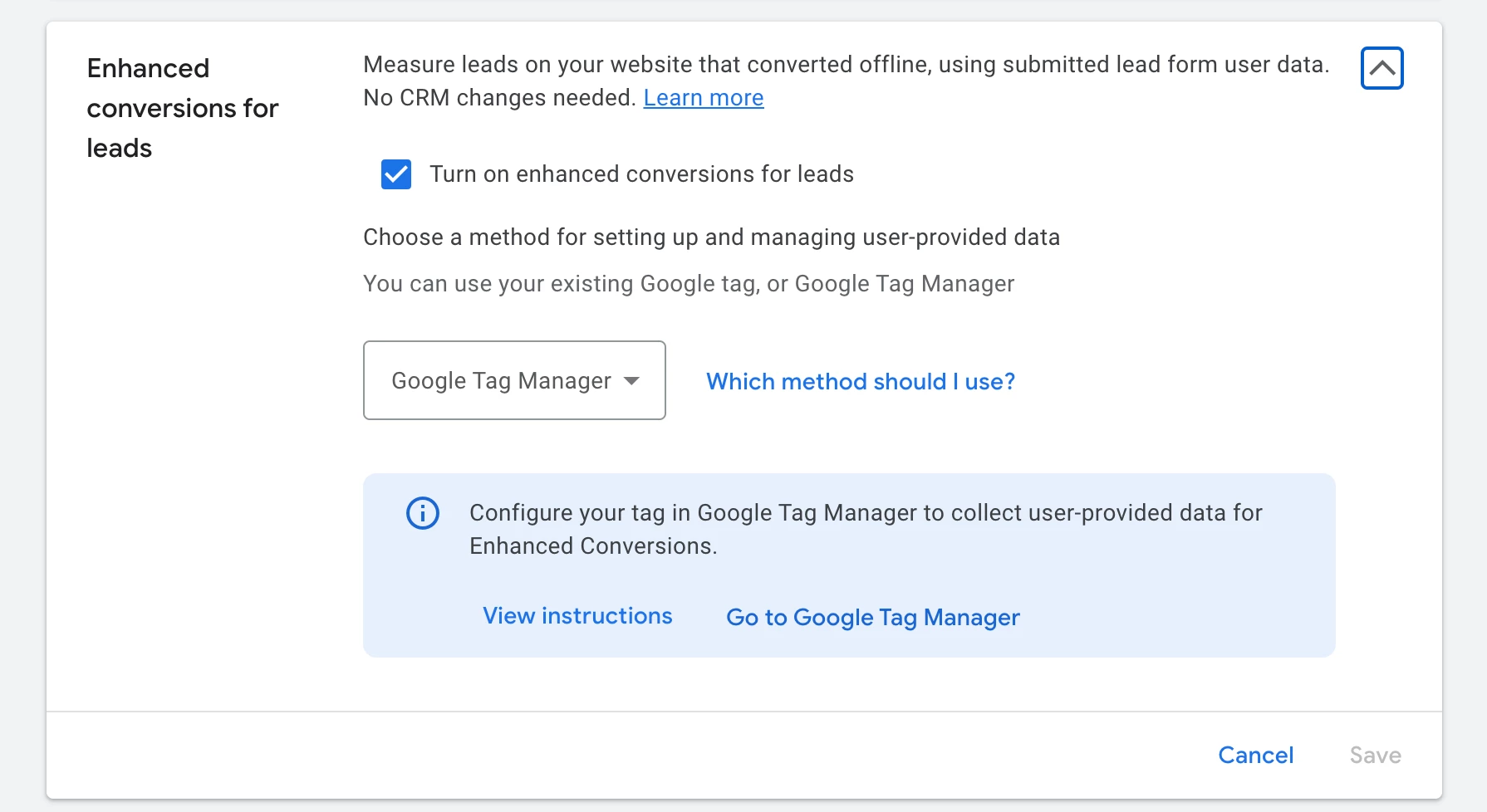1487x812 pixels.
Task: Open the Learn more link
Action: pyautogui.click(x=703, y=98)
